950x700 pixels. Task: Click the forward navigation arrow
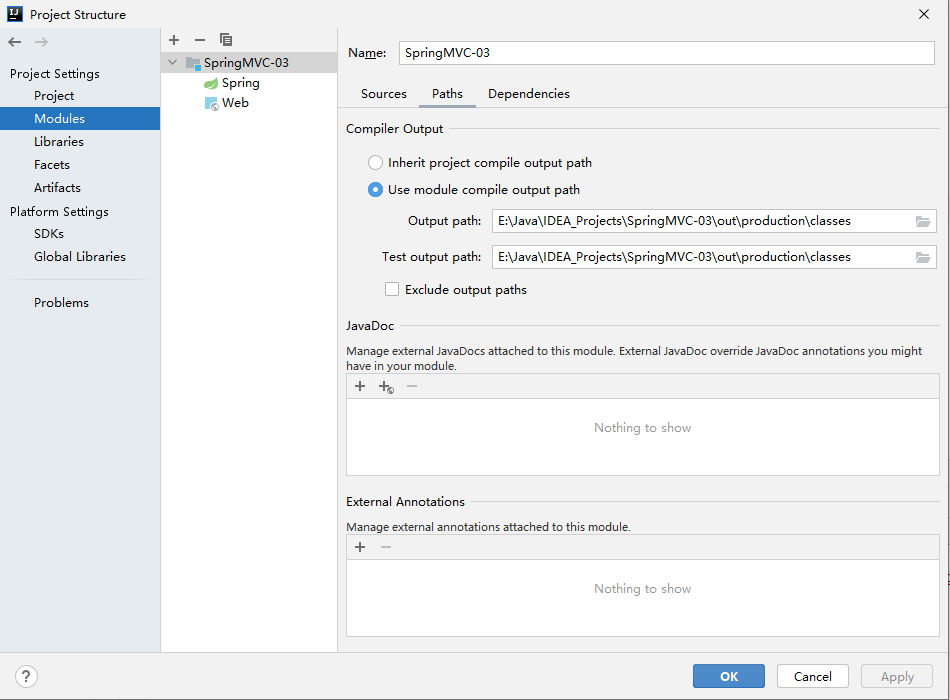41,42
